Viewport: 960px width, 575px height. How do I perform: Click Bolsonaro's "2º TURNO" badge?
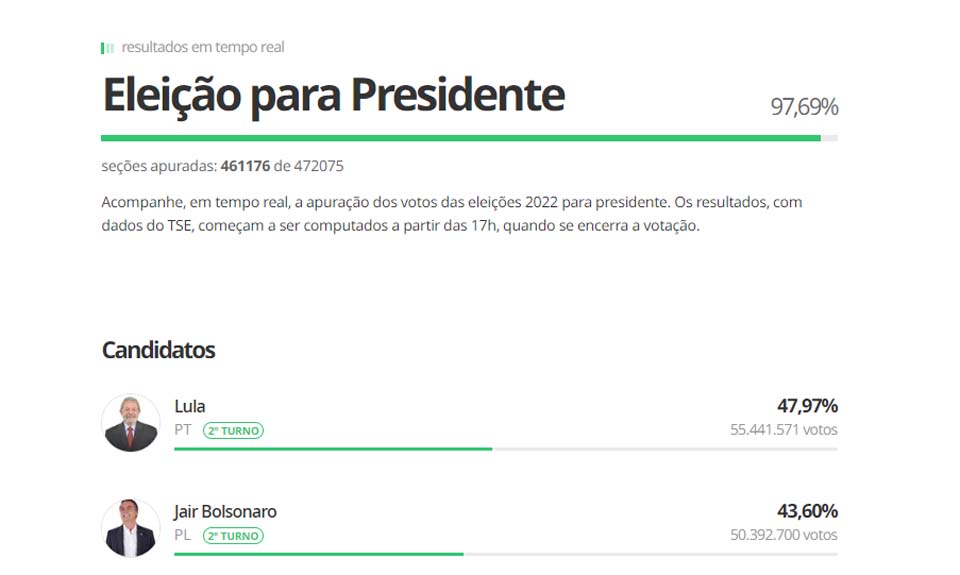point(233,536)
